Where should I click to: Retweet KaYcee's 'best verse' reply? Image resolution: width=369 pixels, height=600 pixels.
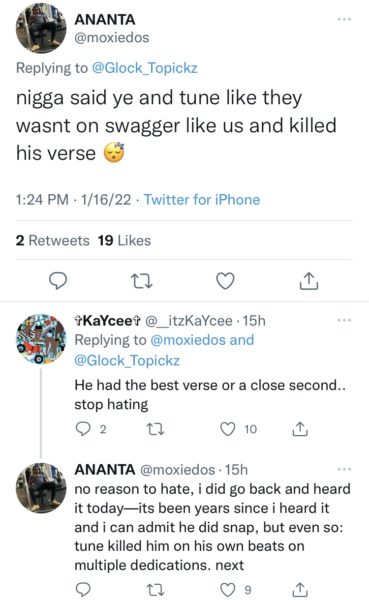[156, 429]
